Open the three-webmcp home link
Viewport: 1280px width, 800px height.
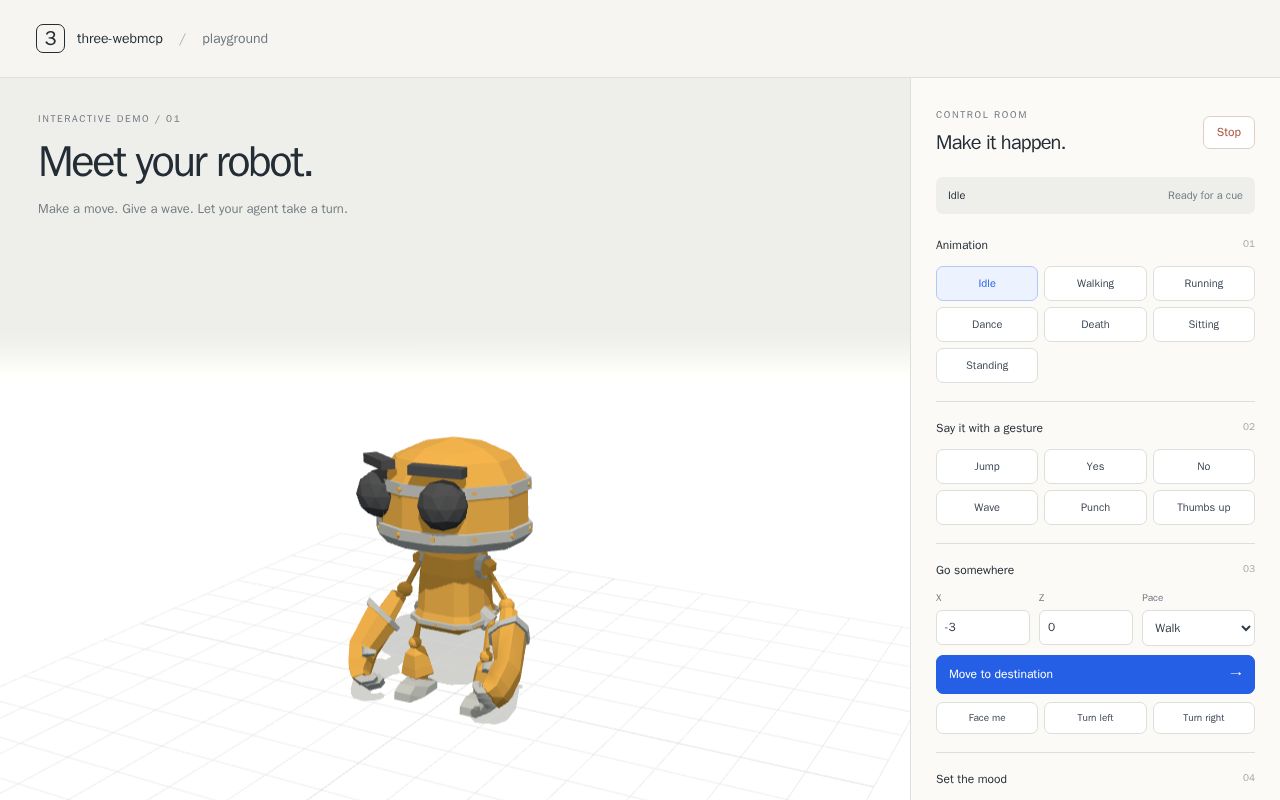click(x=120, y=39)
